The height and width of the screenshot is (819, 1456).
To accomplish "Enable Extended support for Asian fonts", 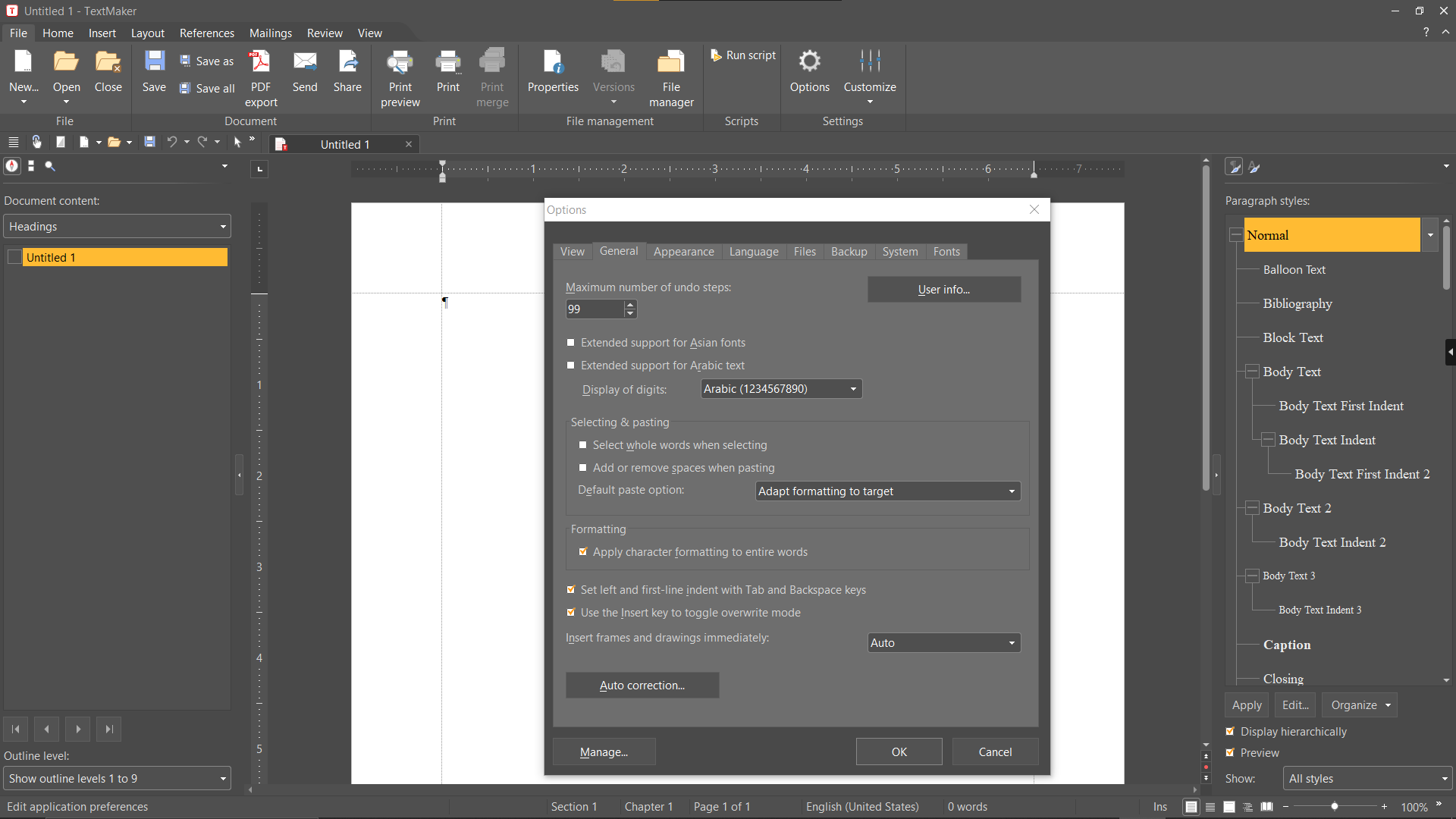I will click(571, 343).
